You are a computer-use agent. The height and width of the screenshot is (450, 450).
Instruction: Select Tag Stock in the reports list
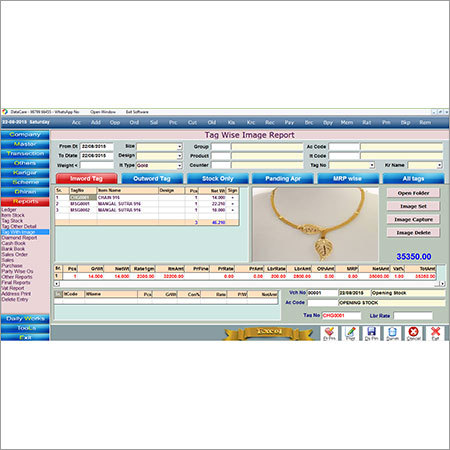12,221
